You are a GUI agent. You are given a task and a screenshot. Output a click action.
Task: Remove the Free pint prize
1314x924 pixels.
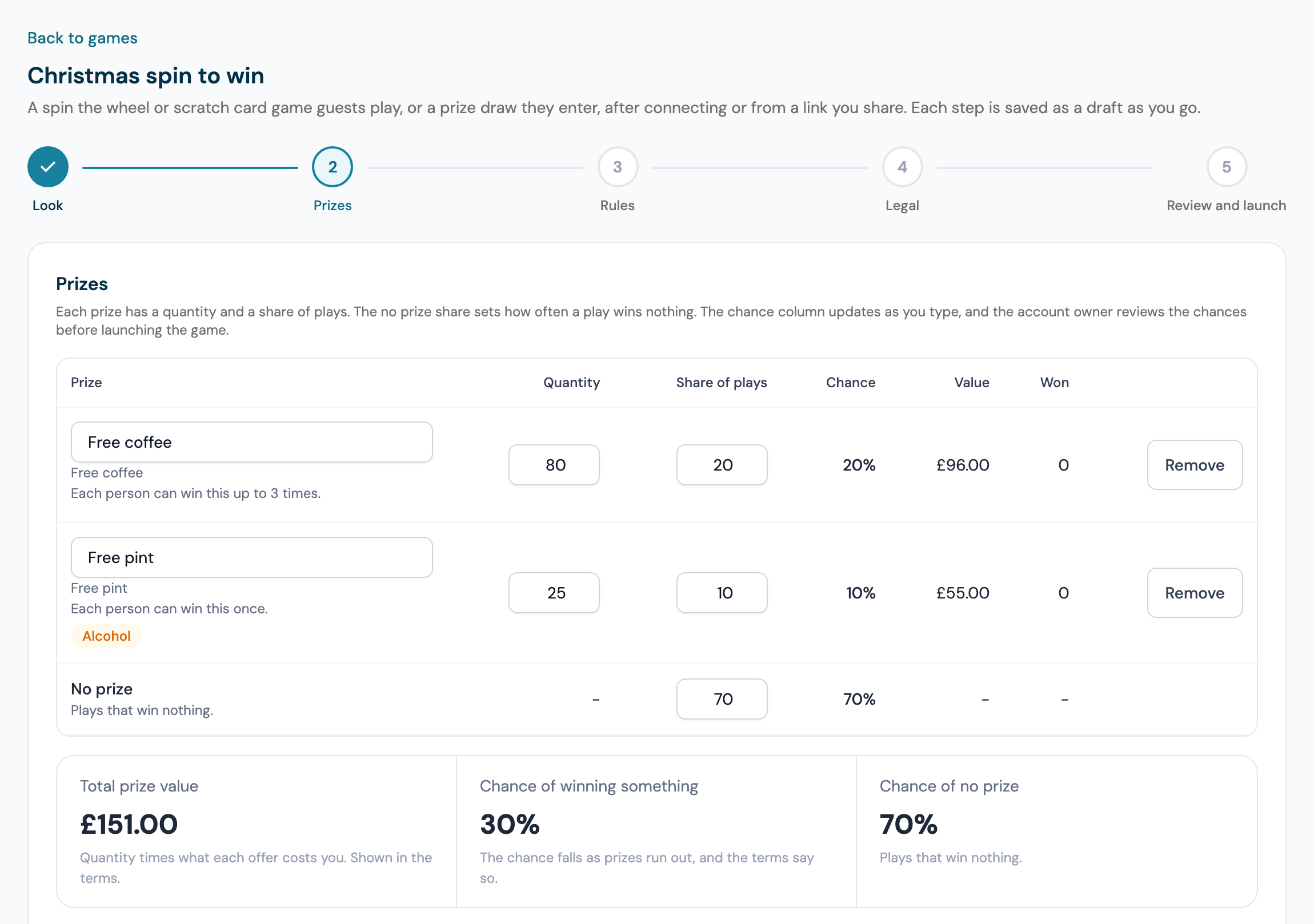1195,593
